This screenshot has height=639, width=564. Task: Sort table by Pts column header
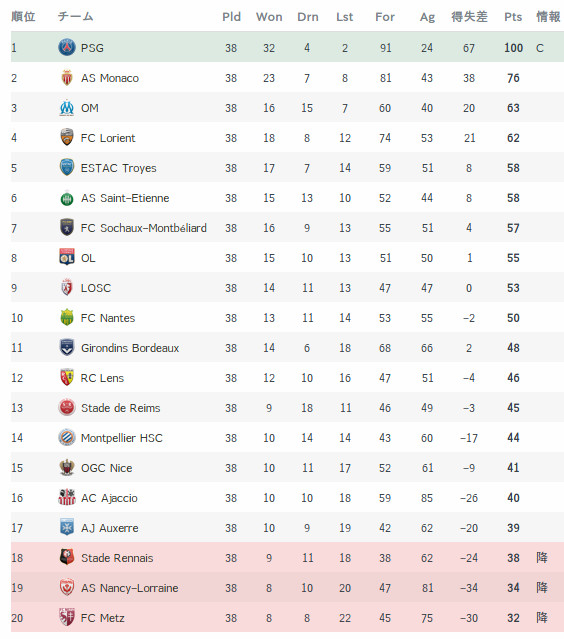click(x=513, y=17)
